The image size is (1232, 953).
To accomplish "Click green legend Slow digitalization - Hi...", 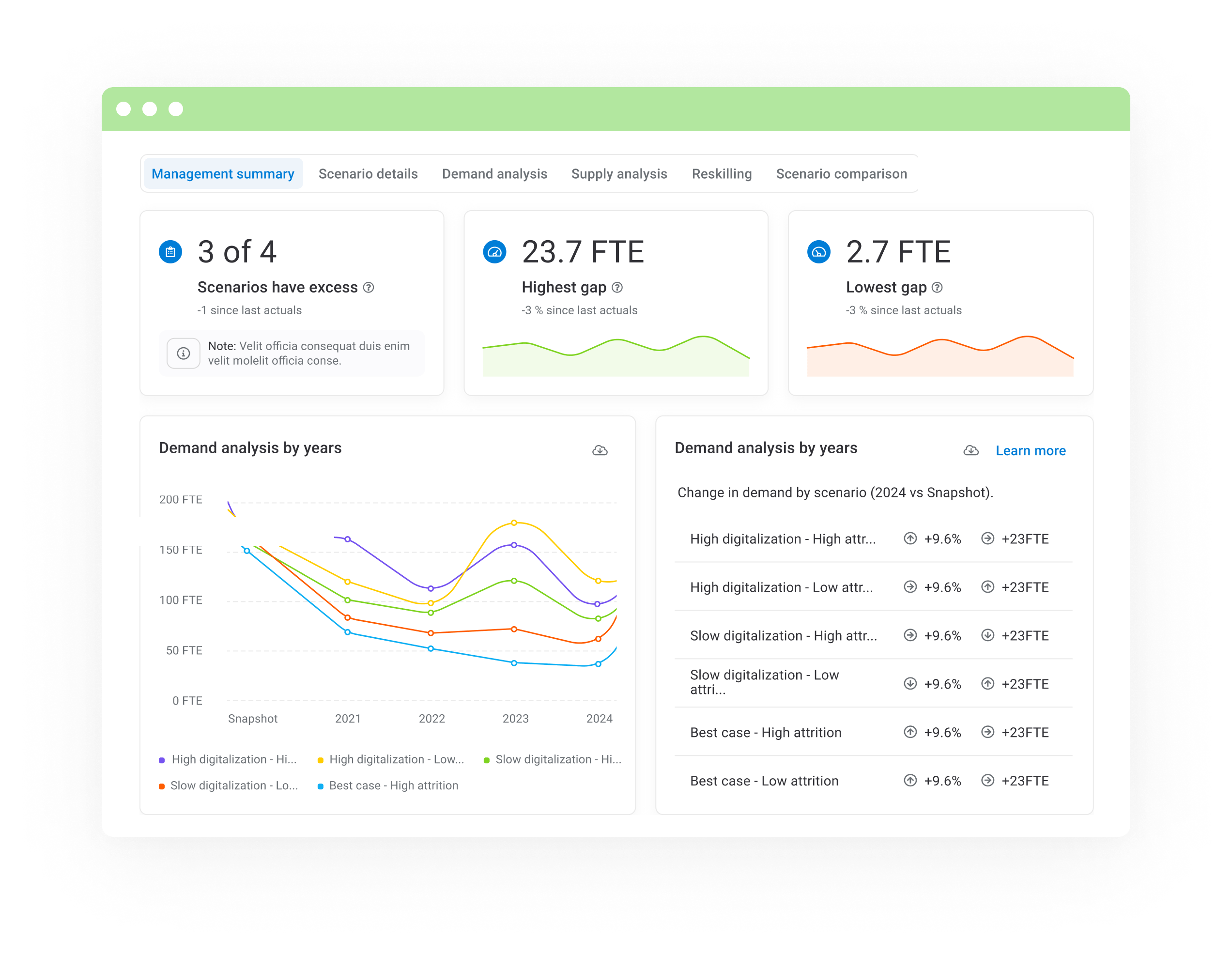I will click(552, 759).
